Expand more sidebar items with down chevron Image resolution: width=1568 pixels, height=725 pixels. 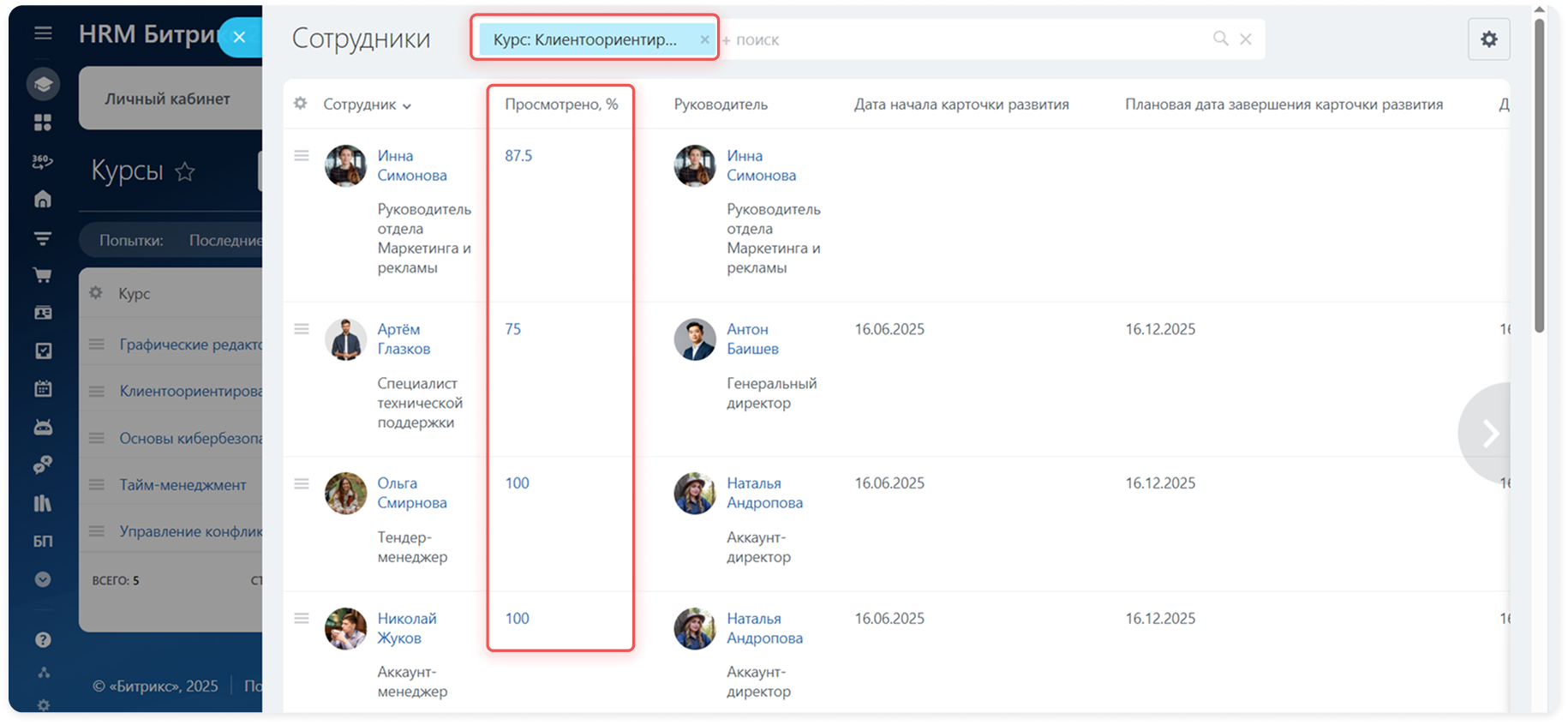coord(43,579)
